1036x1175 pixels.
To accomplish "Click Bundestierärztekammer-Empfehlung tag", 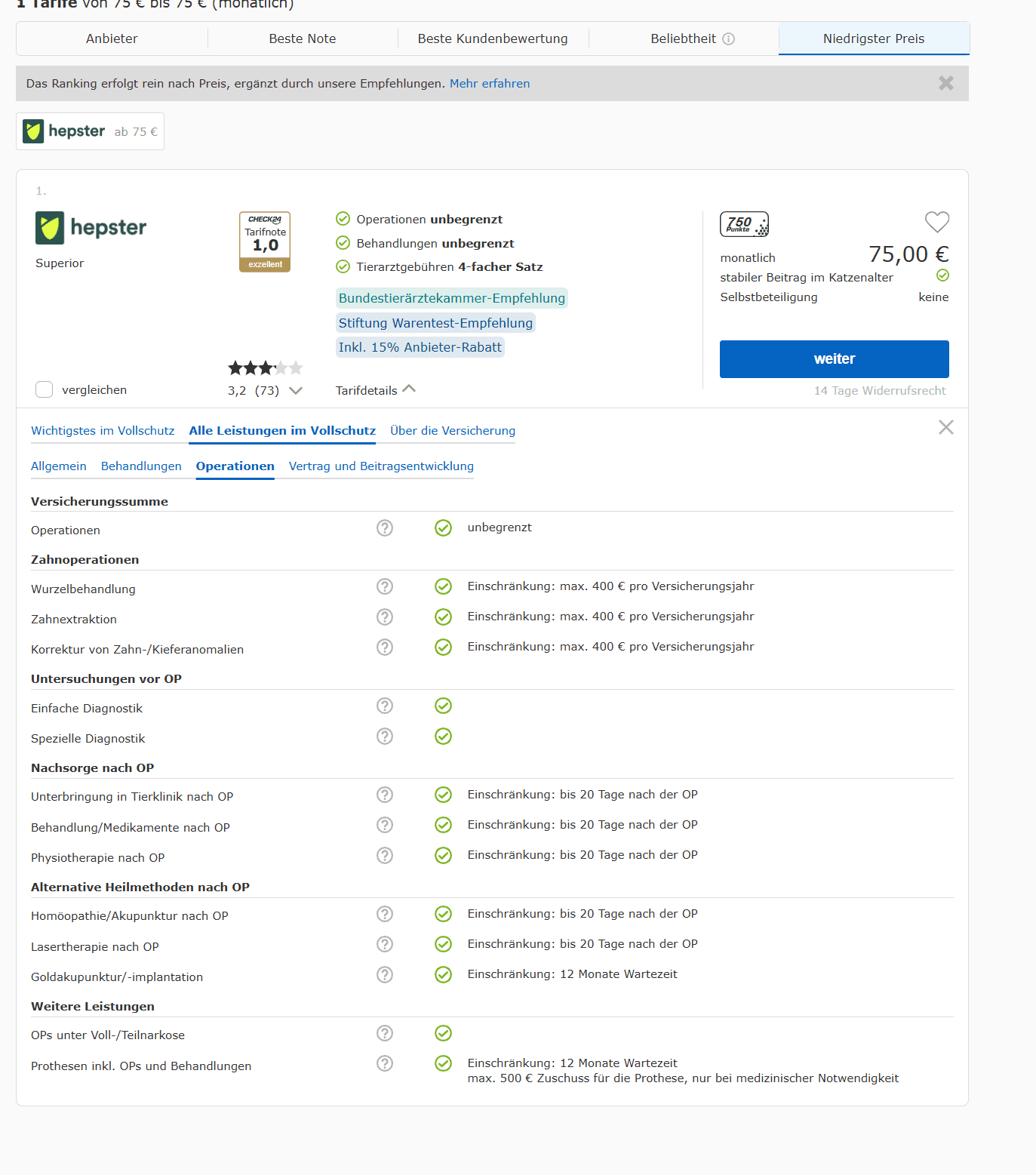I will tap(451, 298).
